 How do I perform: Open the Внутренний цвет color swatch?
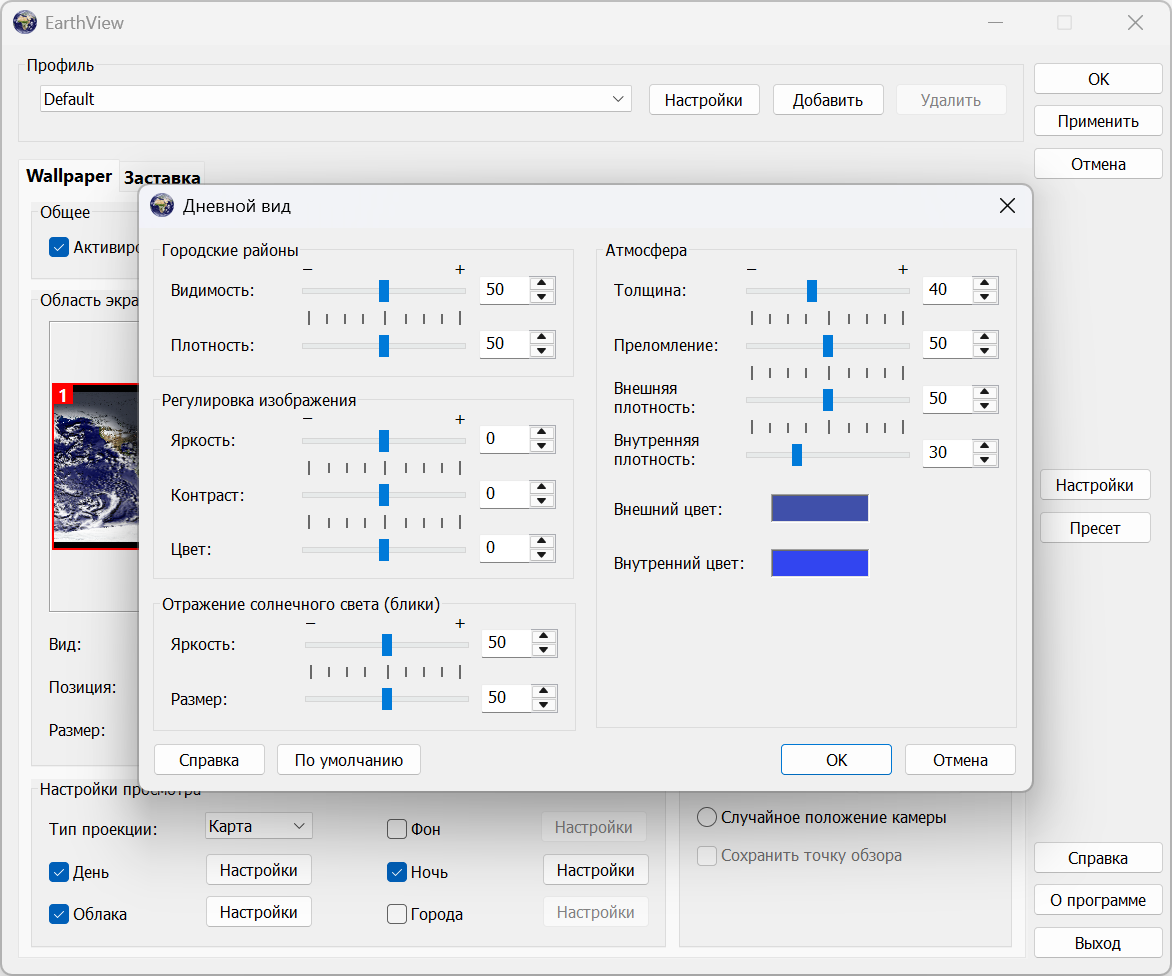[819, 563]
